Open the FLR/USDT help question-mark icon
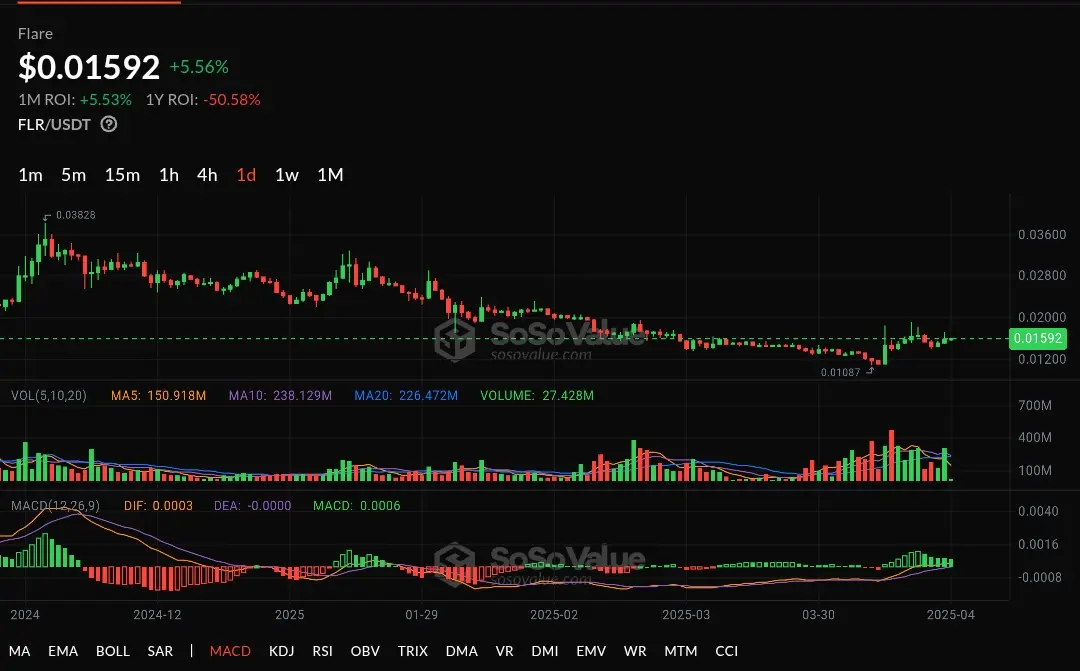 point(109,124)
